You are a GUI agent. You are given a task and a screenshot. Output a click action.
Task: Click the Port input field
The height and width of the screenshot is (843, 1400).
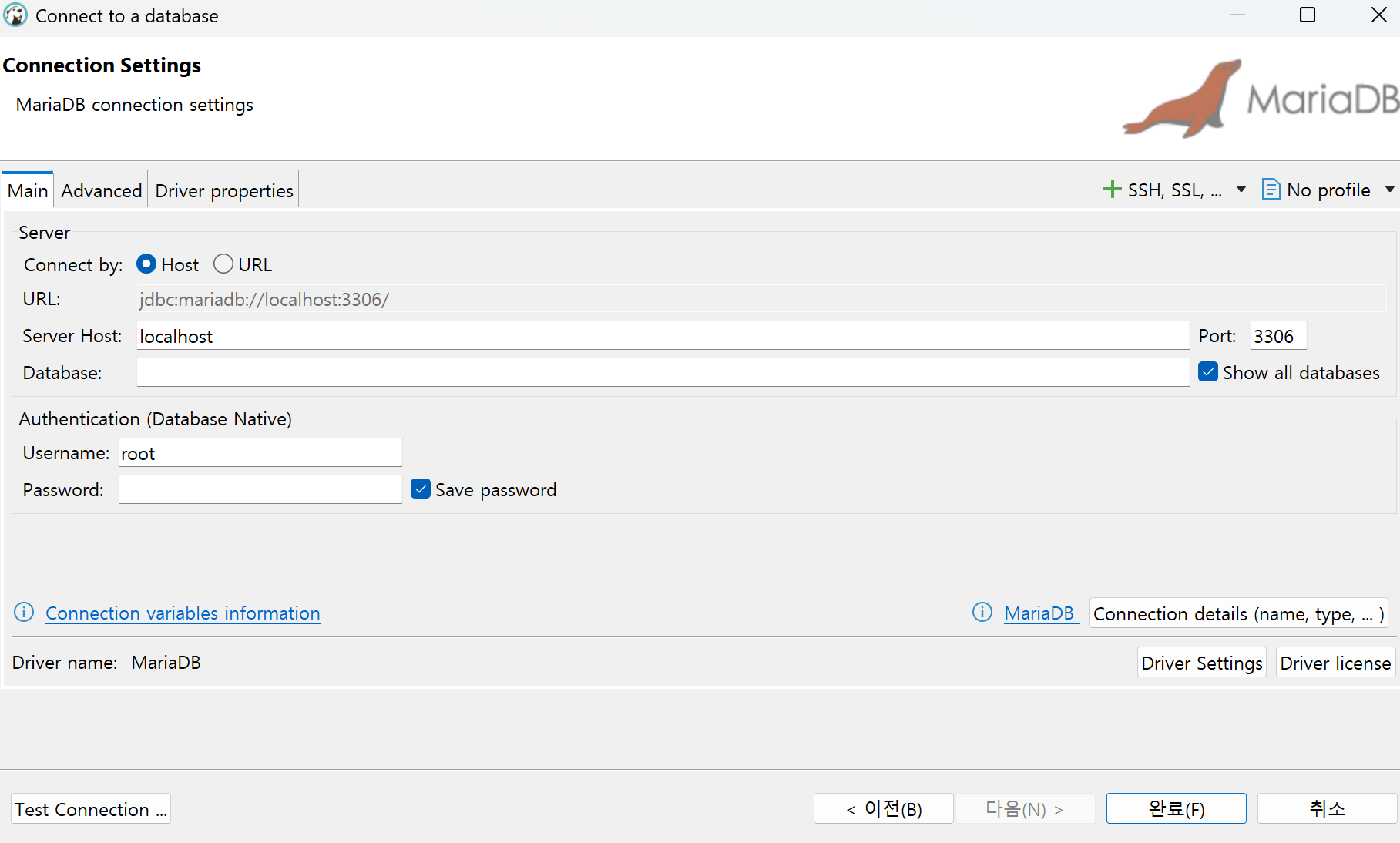tap(1279, 336)
